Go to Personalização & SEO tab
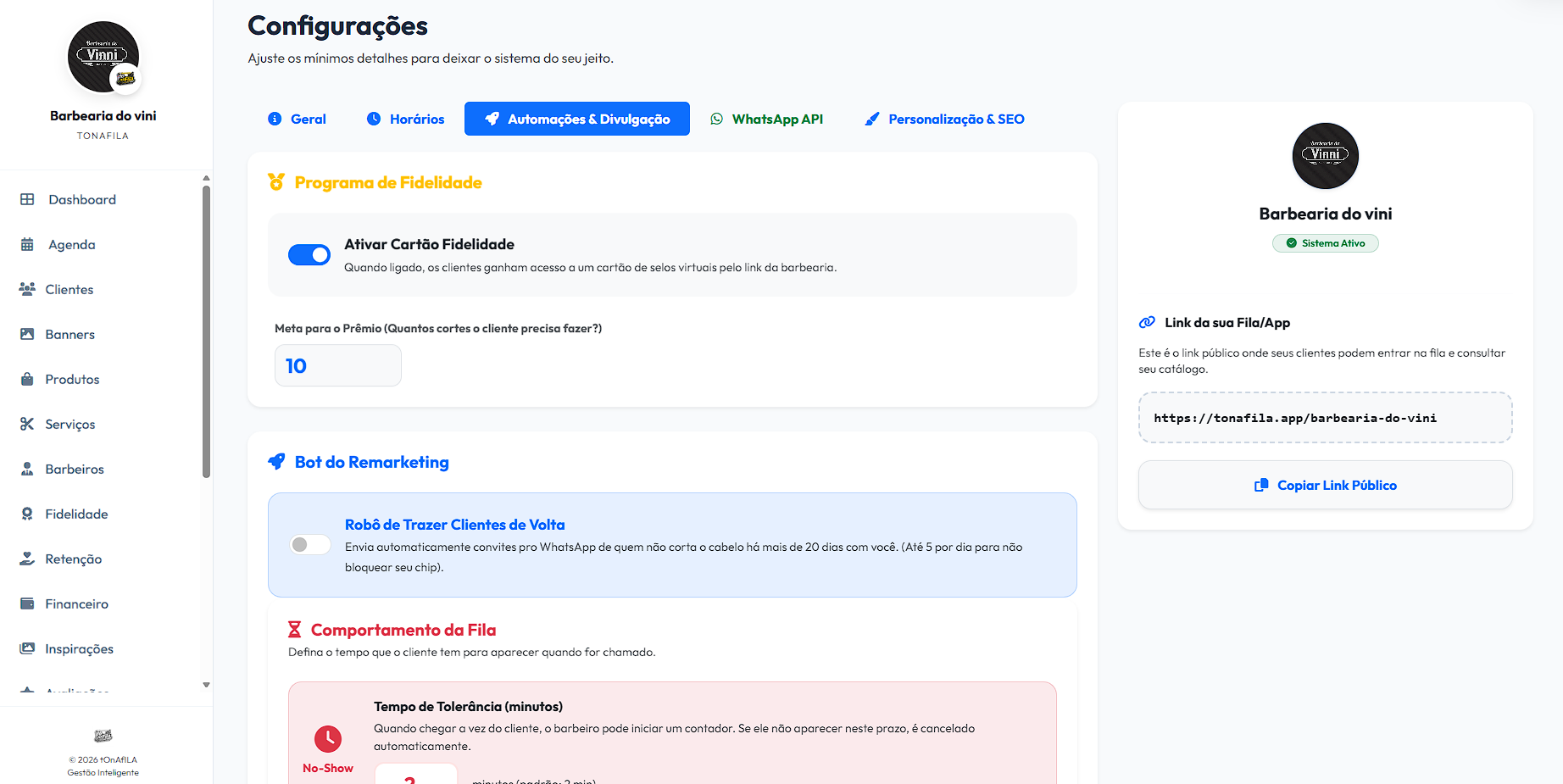This screenshot has width=1563, height=784. (x=944, y=119)
